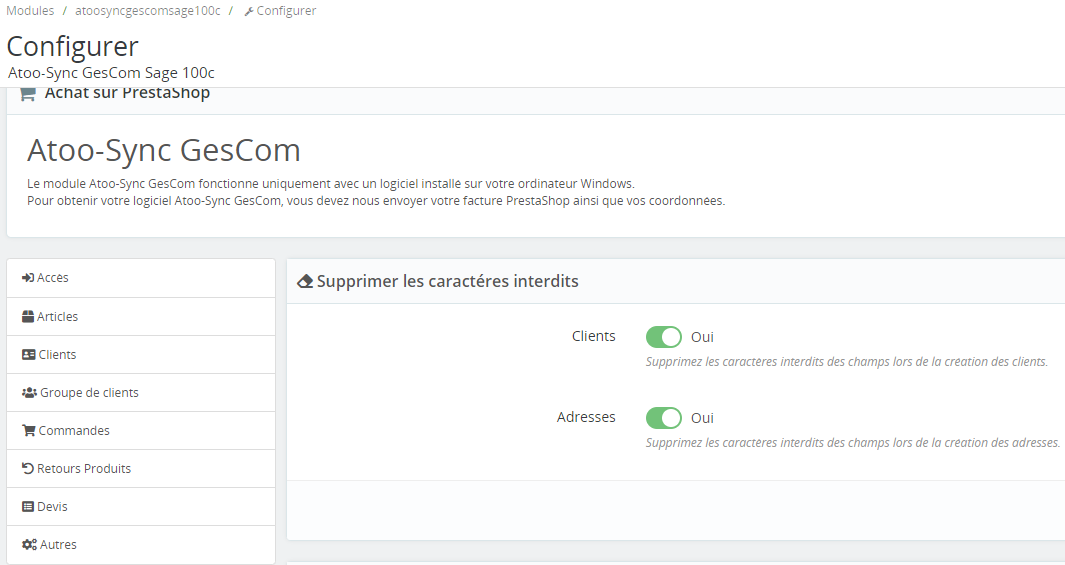Click the text about facture PrestaShop
This screenshot has height=565, width=1065.
[376, 201]
